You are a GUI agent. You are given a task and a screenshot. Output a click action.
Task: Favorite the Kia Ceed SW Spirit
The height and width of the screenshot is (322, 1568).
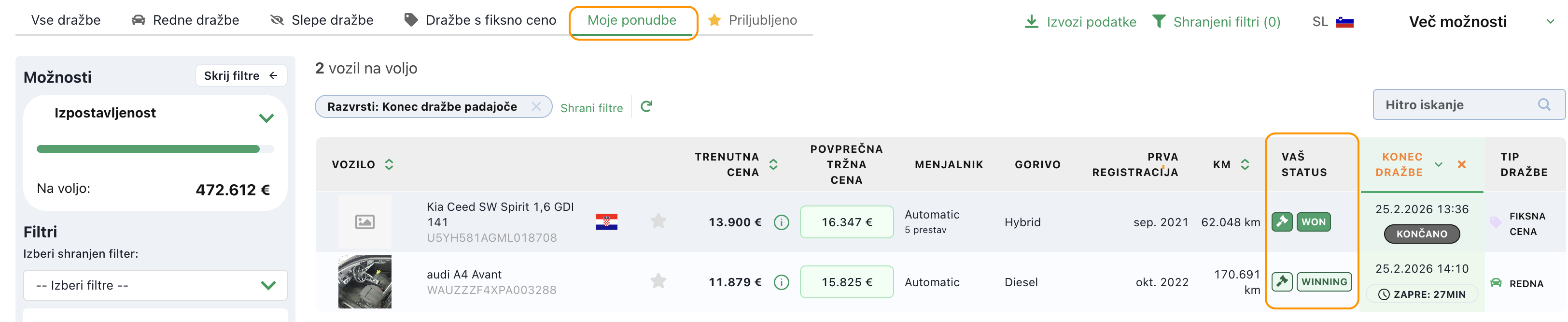(x=658, y=221)
